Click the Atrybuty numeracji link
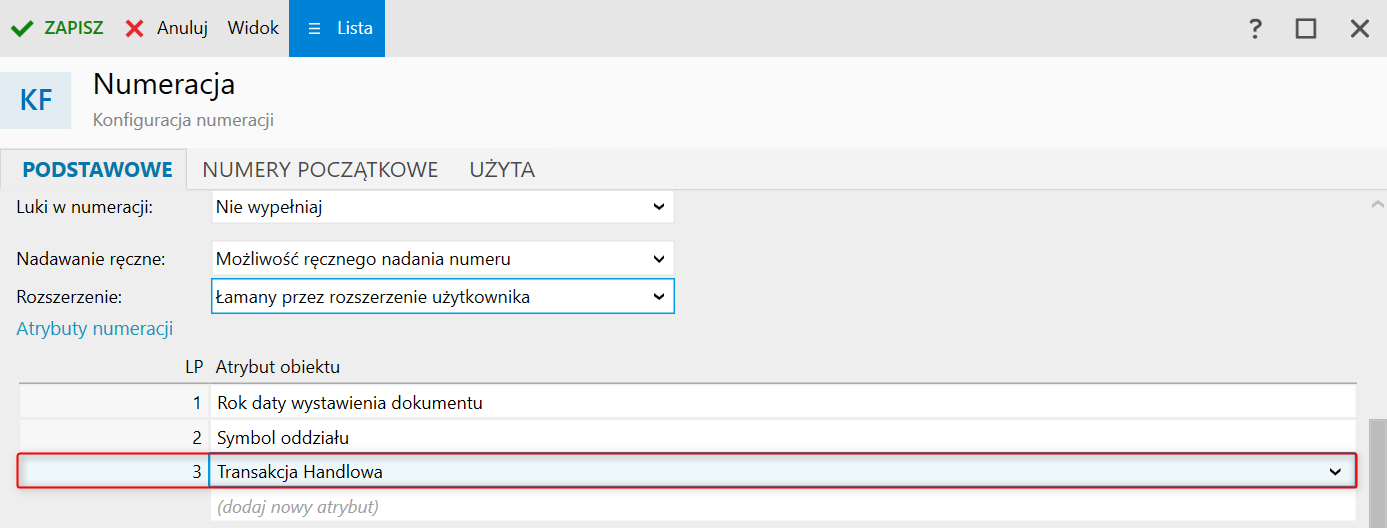This screenshot has width=1387, height=528. 95,329
